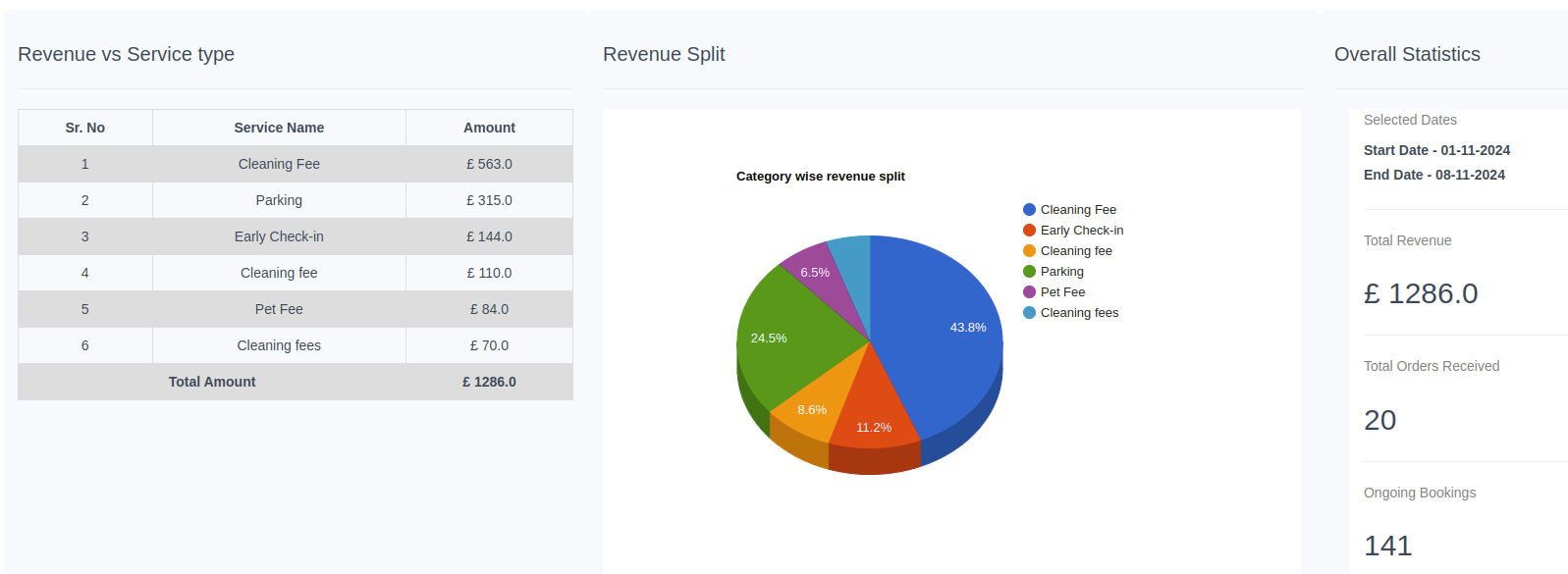Image resolution: width=1568 pixels, height=574 pixels.
Task: Click the Pet Fee table row name
Action: point(279,309)
